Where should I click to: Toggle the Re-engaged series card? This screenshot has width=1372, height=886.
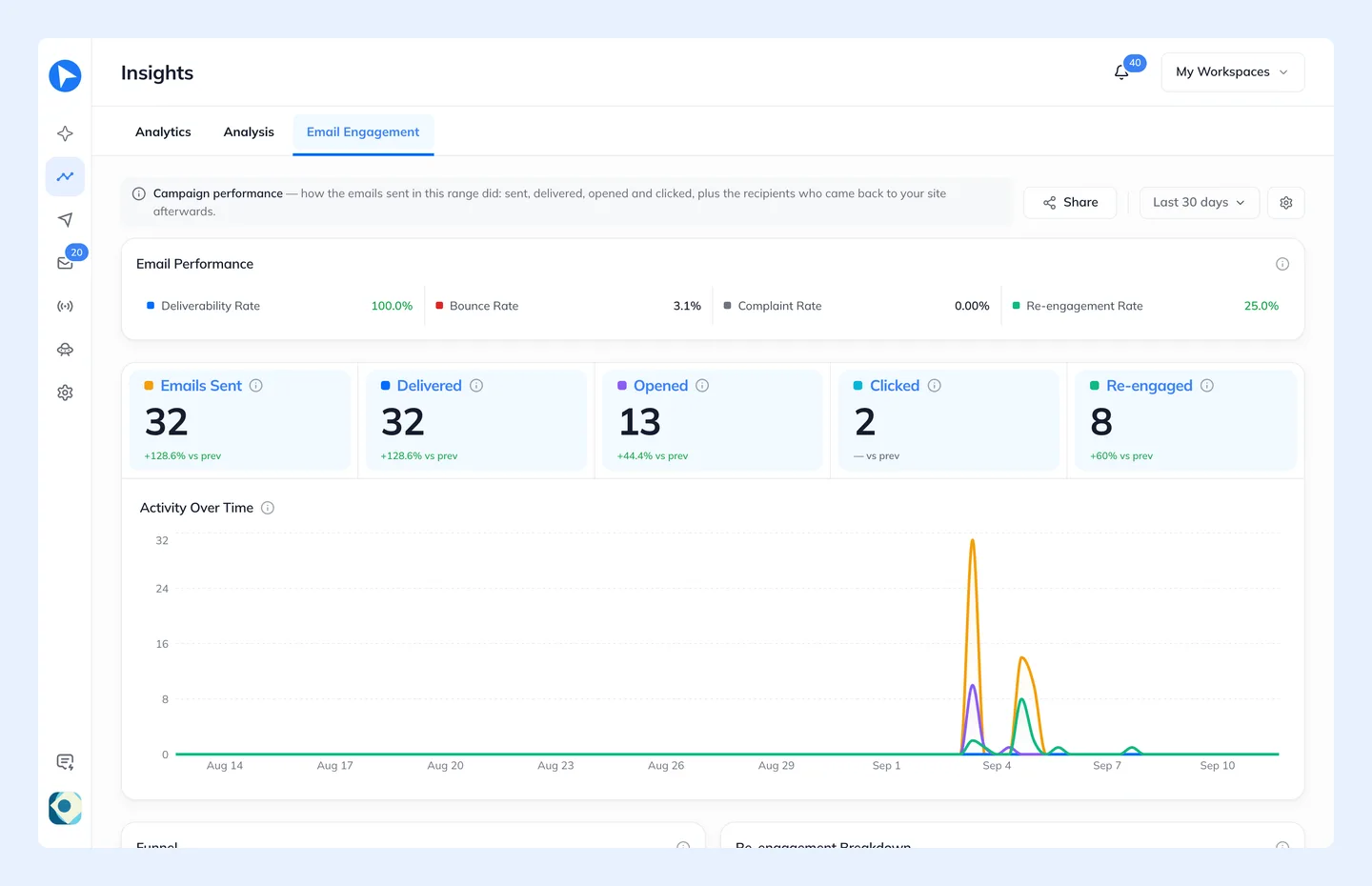(1185, 420)
